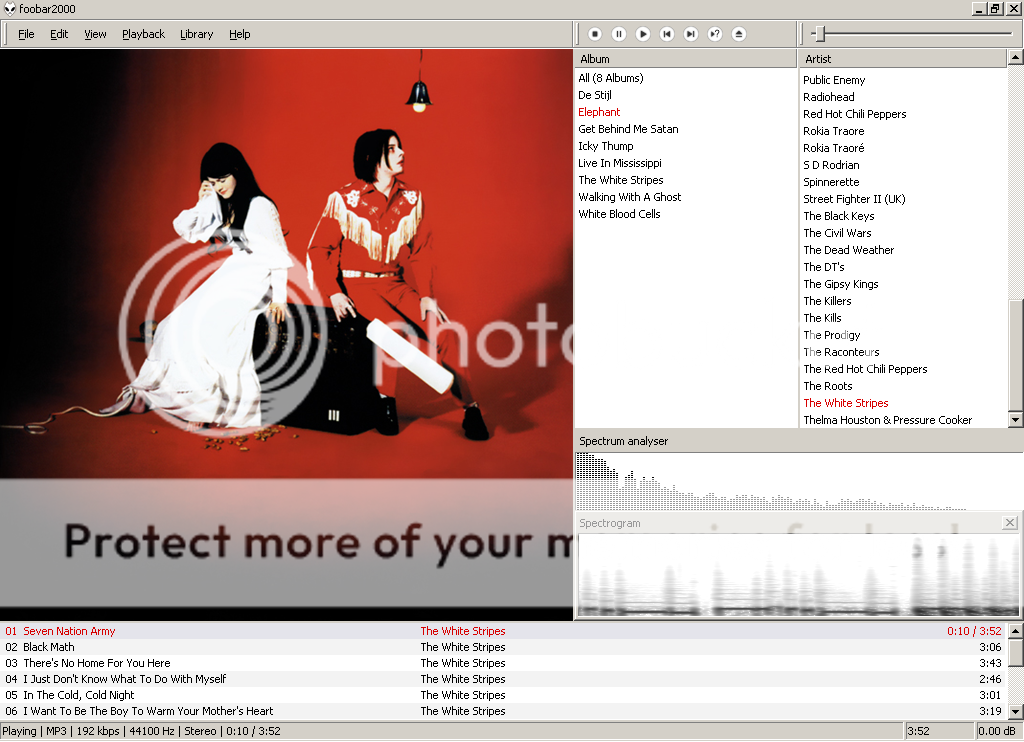Close the Spectrogram panel
This screenshot has height=742, width=1024.
pos(1010,522)
